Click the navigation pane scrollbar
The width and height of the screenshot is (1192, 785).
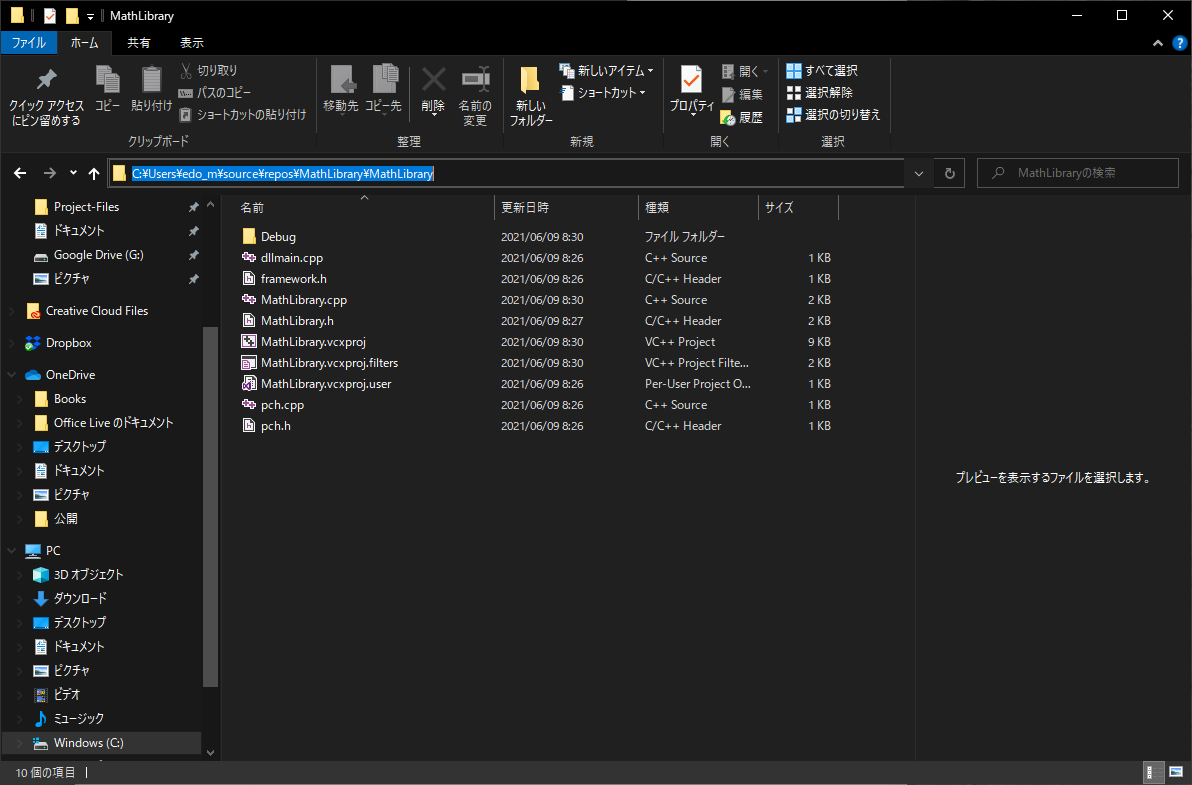(211, 507)
